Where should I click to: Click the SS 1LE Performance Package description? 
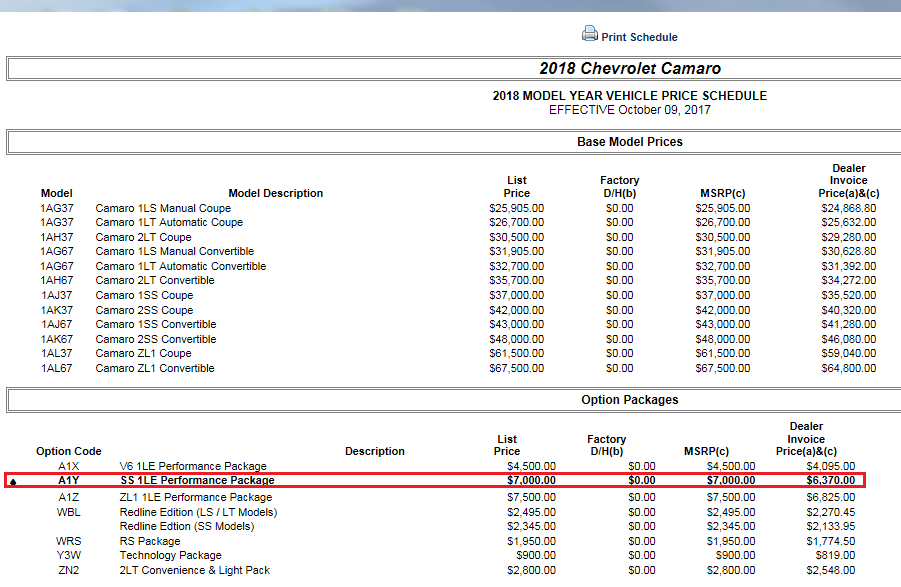pos(197,481)
